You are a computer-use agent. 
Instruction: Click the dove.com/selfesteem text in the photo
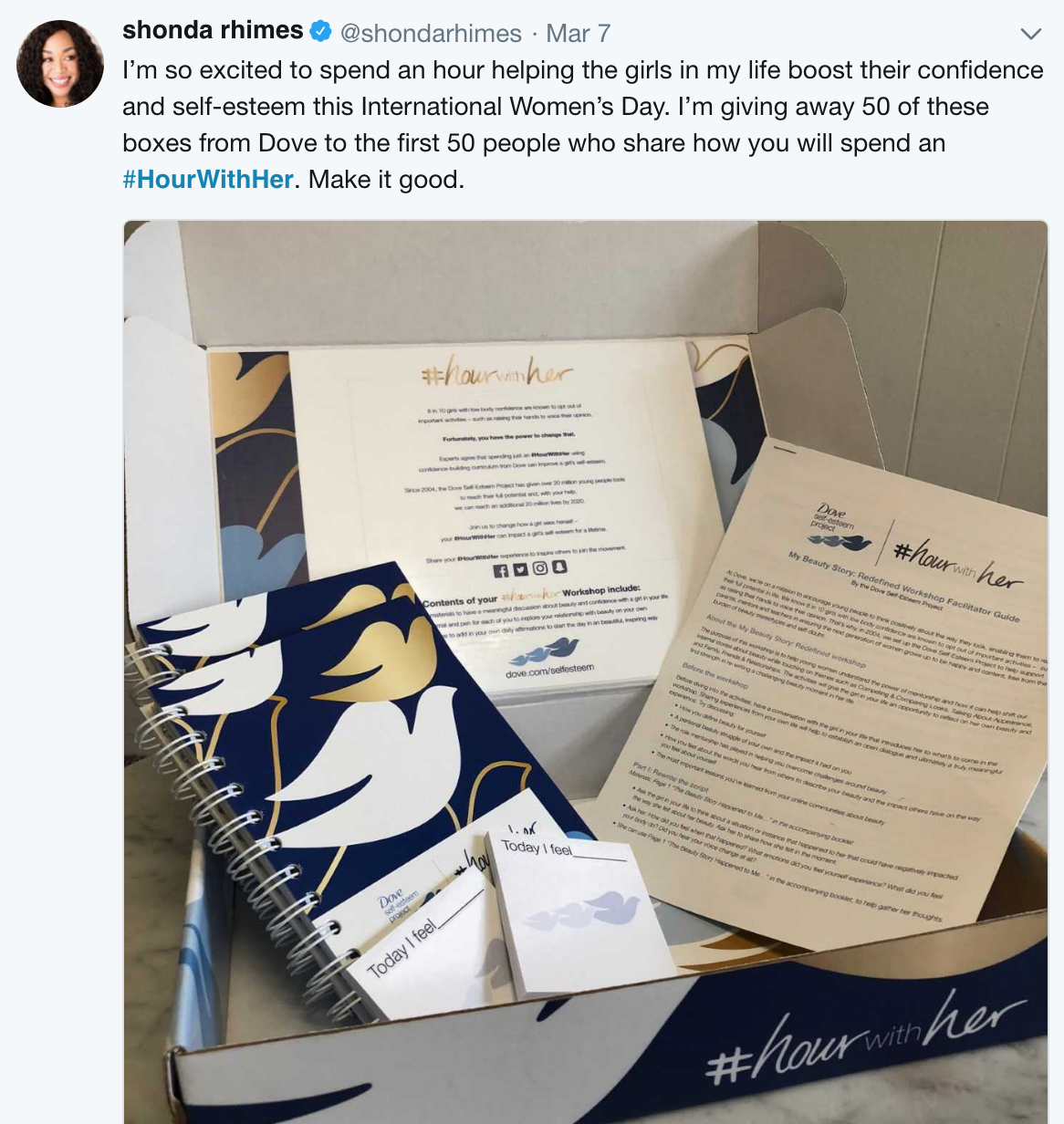point(549,671)
